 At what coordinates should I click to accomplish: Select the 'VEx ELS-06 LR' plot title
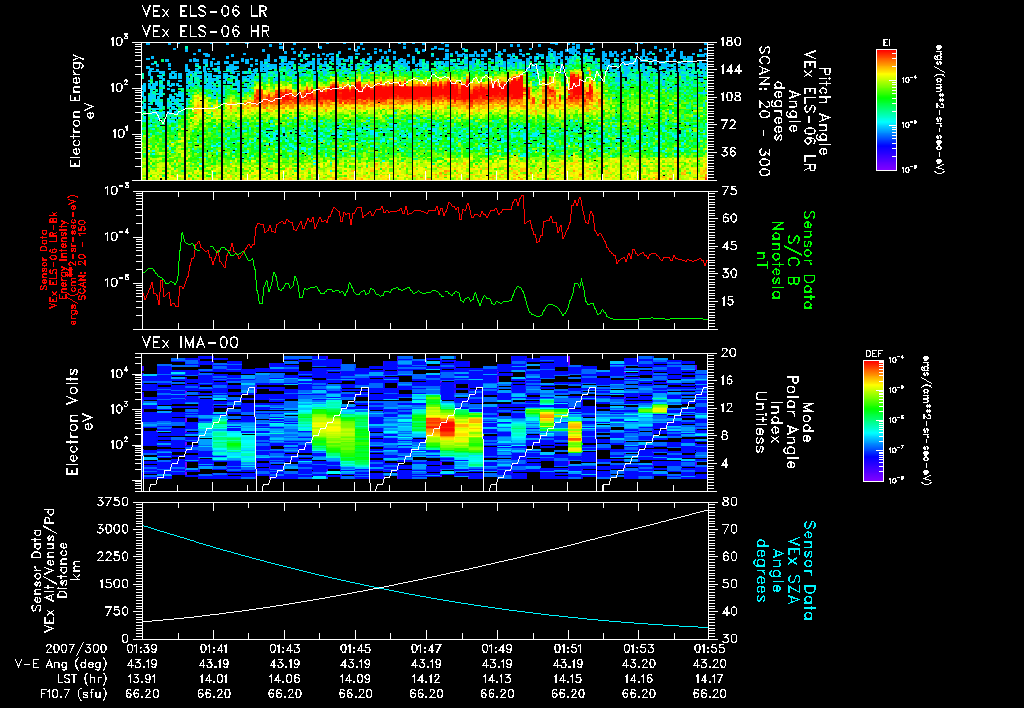pos(204,11)
